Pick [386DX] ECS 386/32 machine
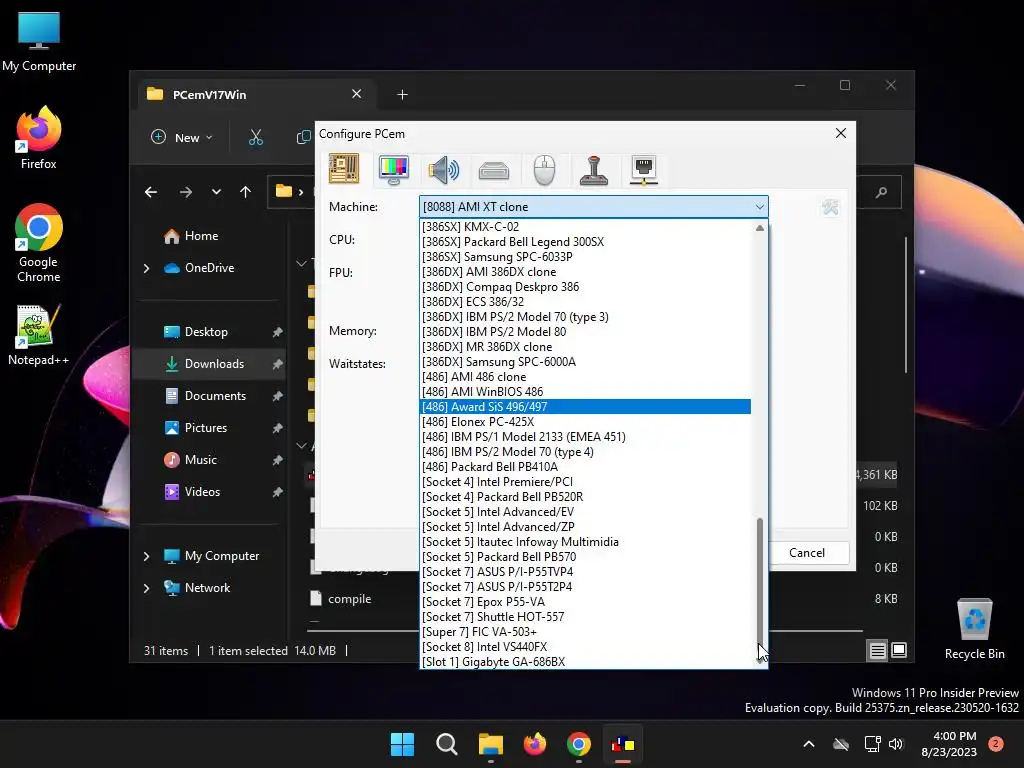The height and width of the screenshot is (768, 1024). pyautogui.click(x=585, y=302)
